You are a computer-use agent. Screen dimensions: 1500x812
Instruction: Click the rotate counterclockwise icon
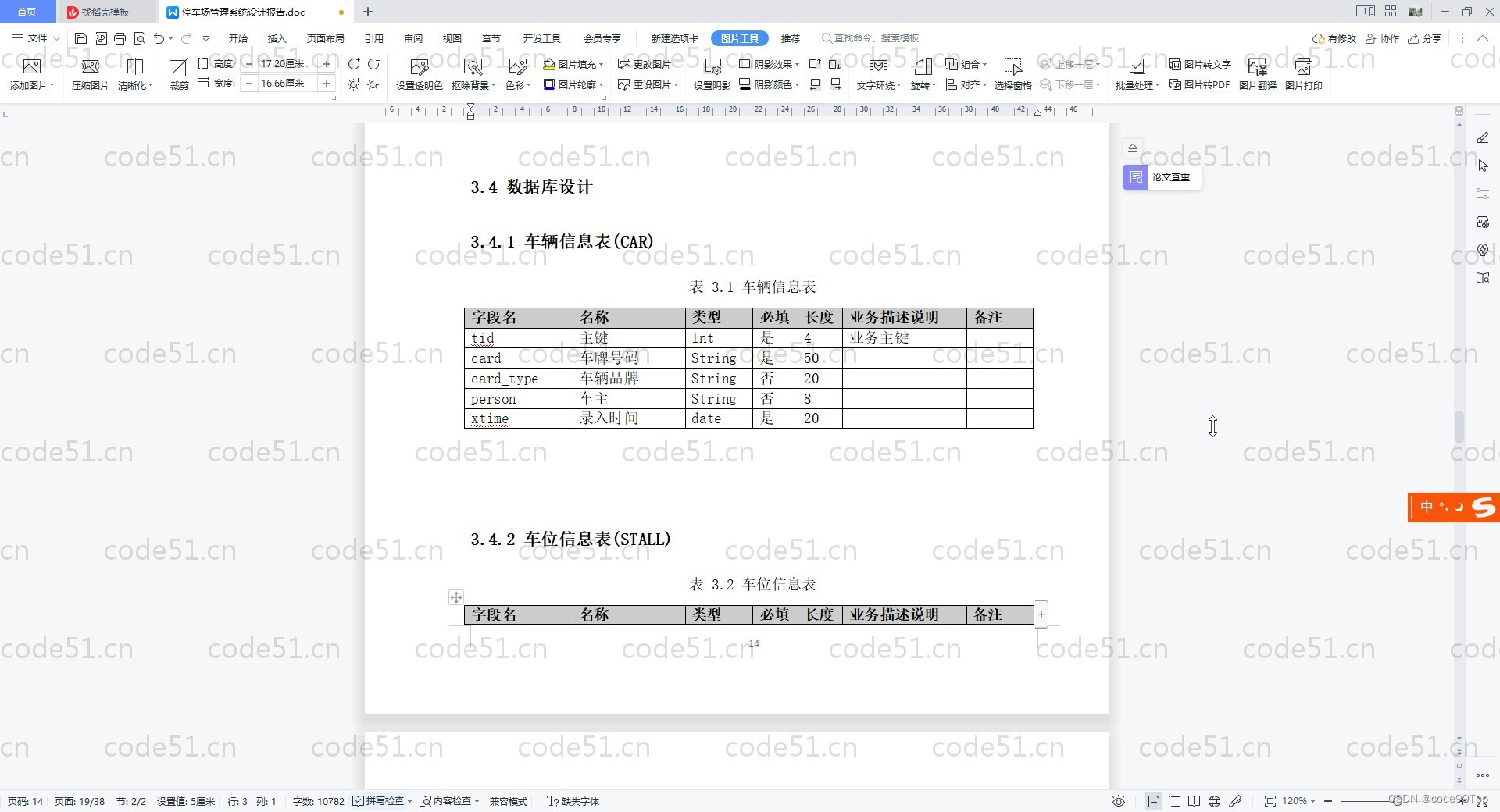coord(354,64)
